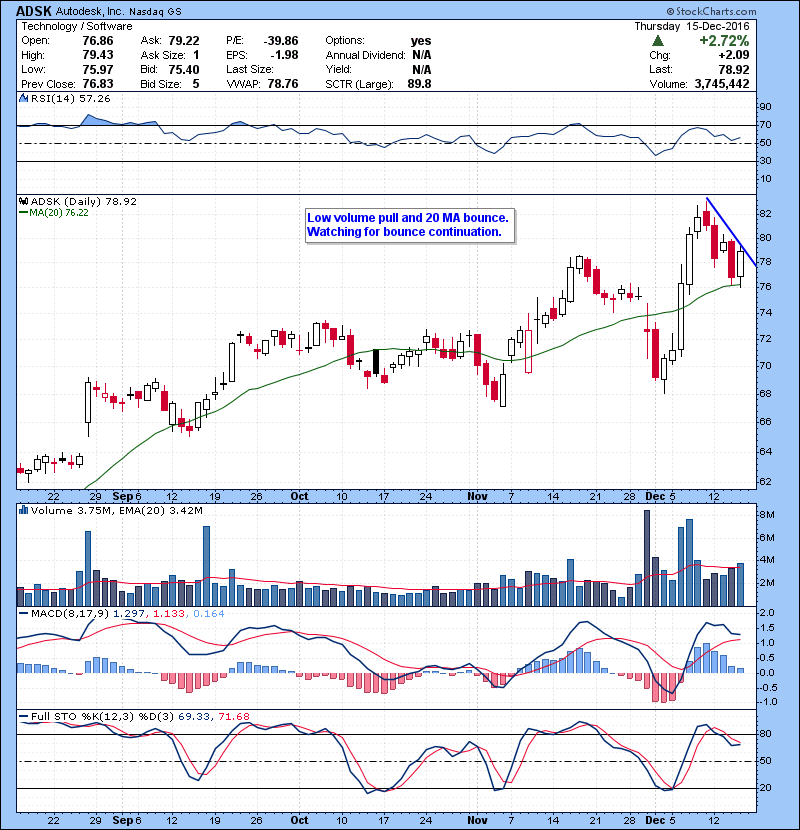Click the 'Sep 6' label on price chart axis
Image resolution: width=800 pixels, height=830 pixels.
127,496
